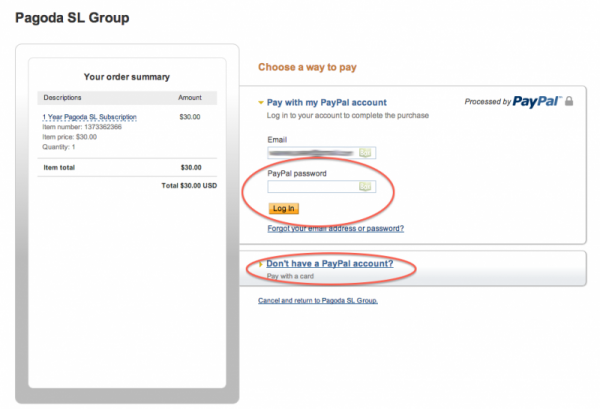600x409 pixels.
Task: Focus the Email input field
Action: point(321,153)
